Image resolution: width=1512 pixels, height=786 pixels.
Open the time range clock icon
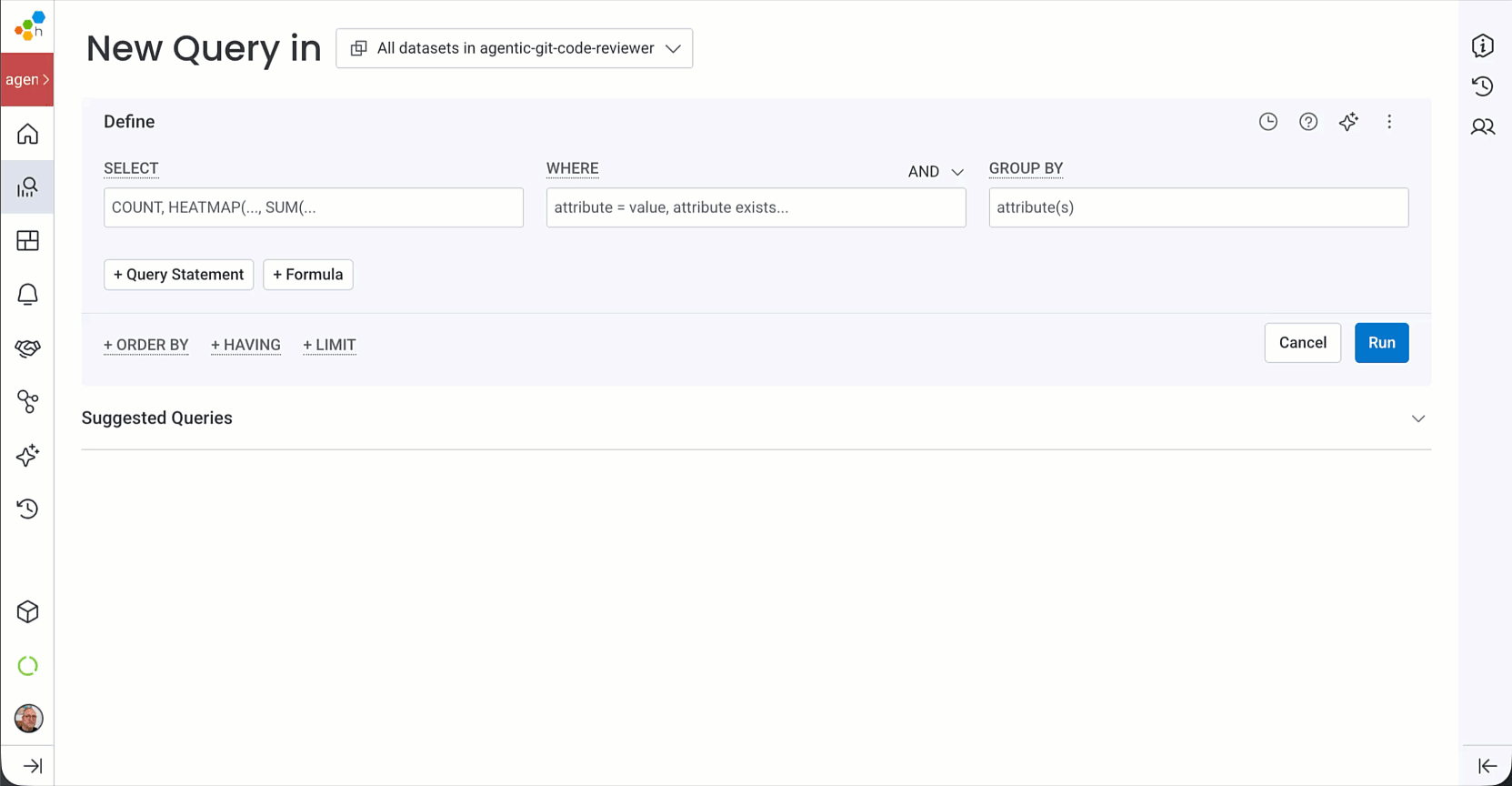1268,122
